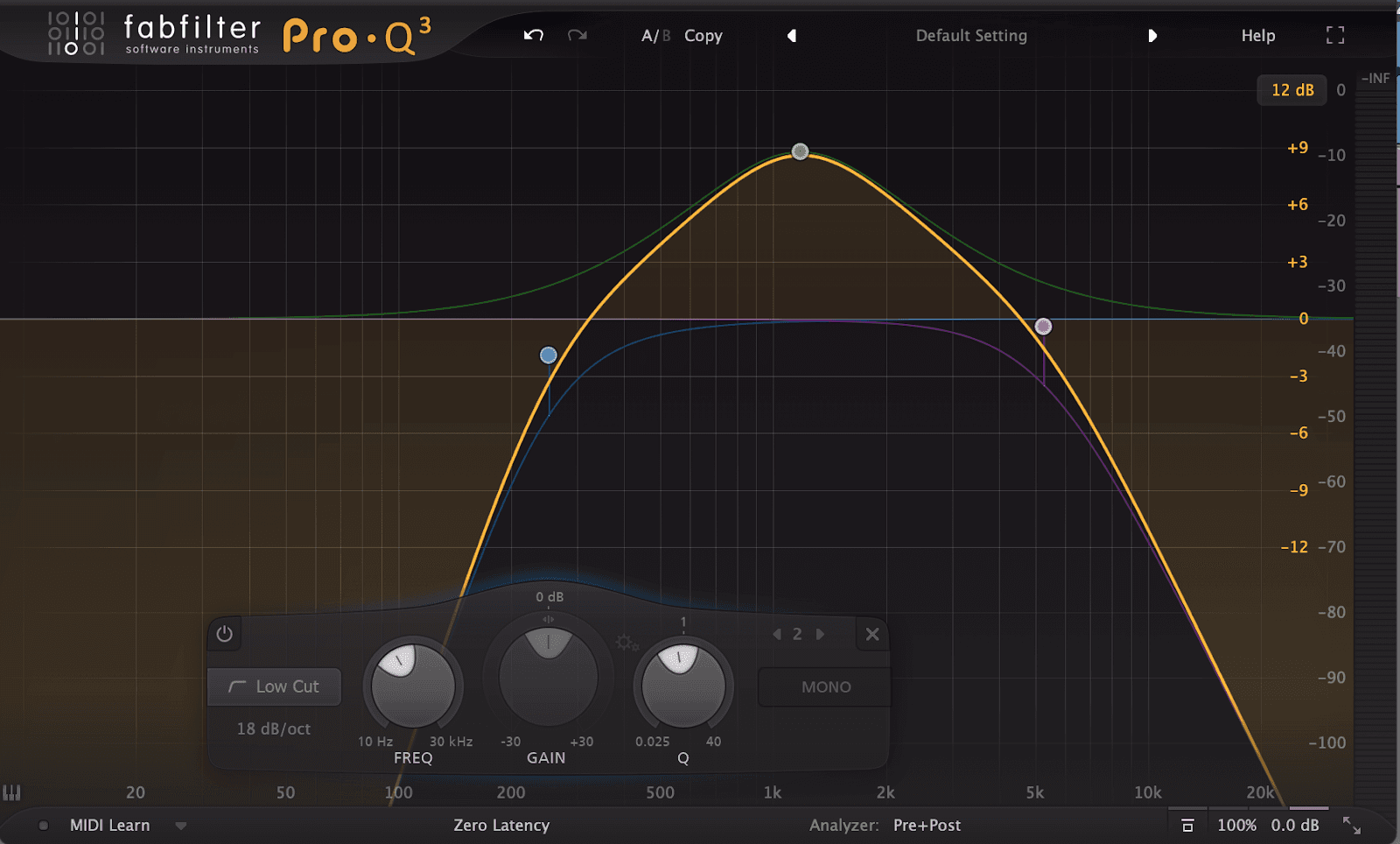Click the 0 analyzer range value
This screenshot has width=1400, height=844.
click(1340, 90)
